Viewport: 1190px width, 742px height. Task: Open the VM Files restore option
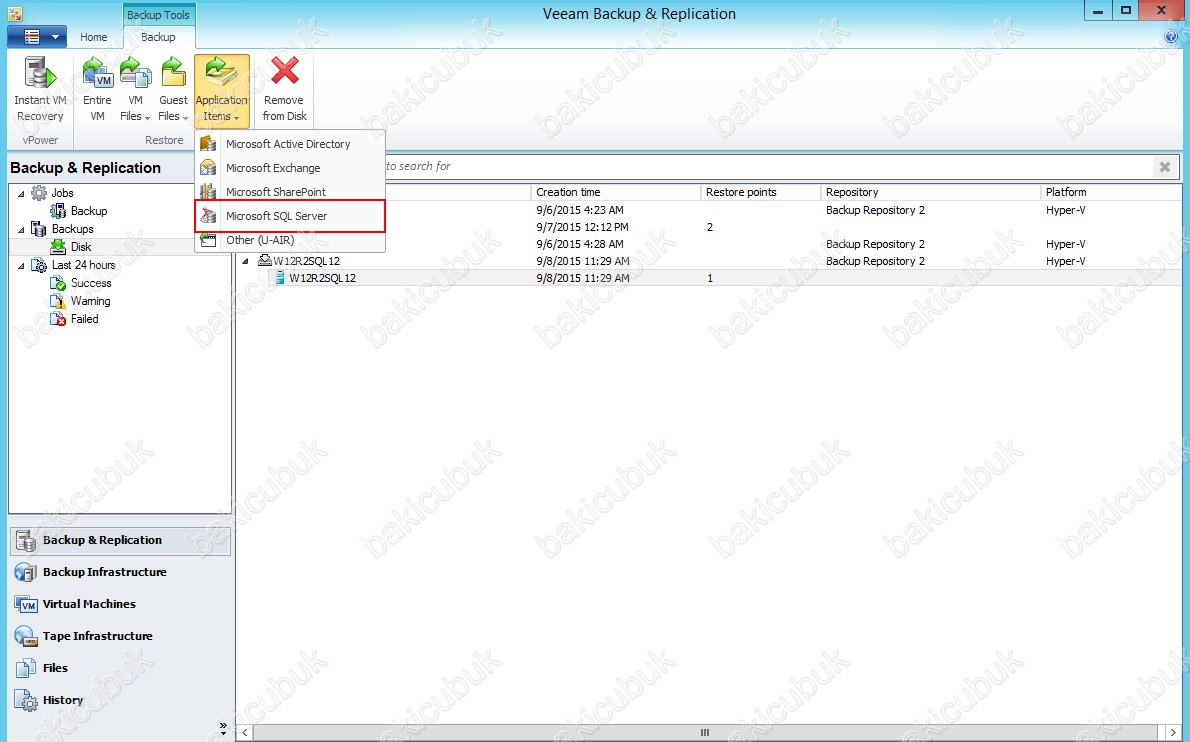tap(135, 89)
